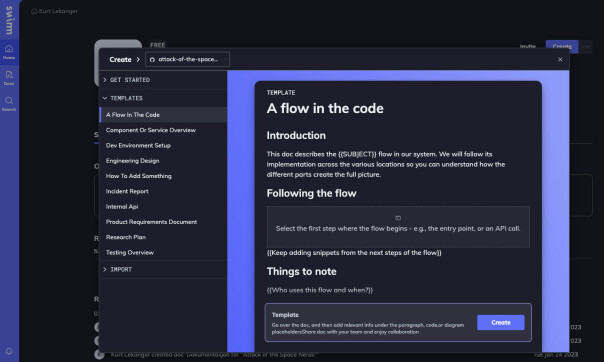Open notifications bell in sidebar
This screenshot has width=604, height=362.
pos(9,351)
